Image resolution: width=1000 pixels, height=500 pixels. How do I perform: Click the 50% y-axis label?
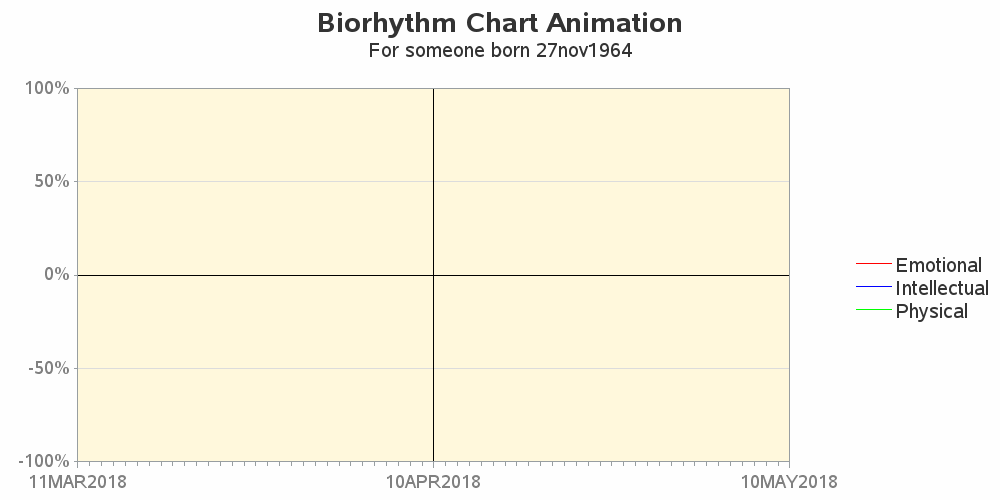click(x=52, y=181)
